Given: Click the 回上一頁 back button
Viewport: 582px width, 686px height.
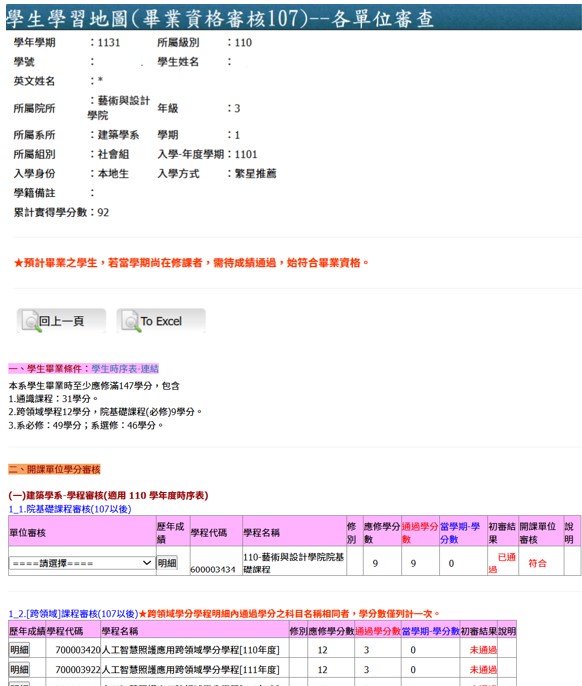Looking at the screenshot, I should pos(61,321).
